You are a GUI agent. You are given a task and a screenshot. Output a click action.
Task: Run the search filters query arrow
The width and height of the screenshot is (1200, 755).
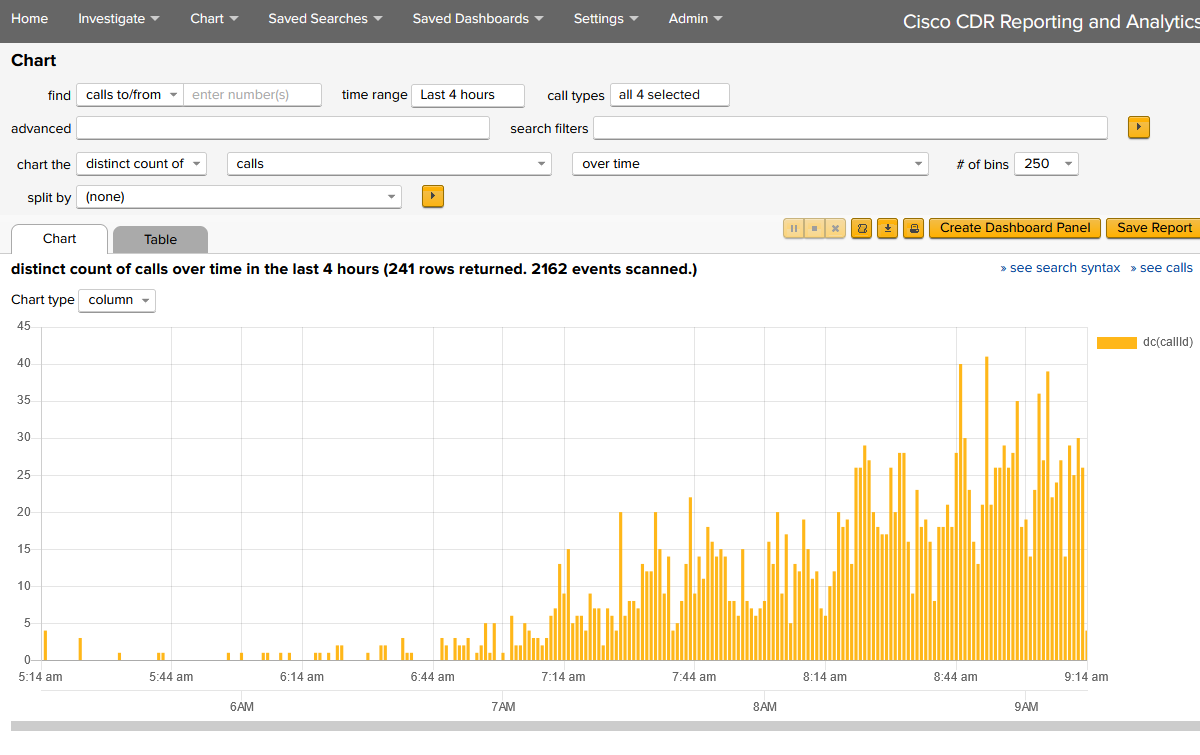click(x=1138, y=127)
